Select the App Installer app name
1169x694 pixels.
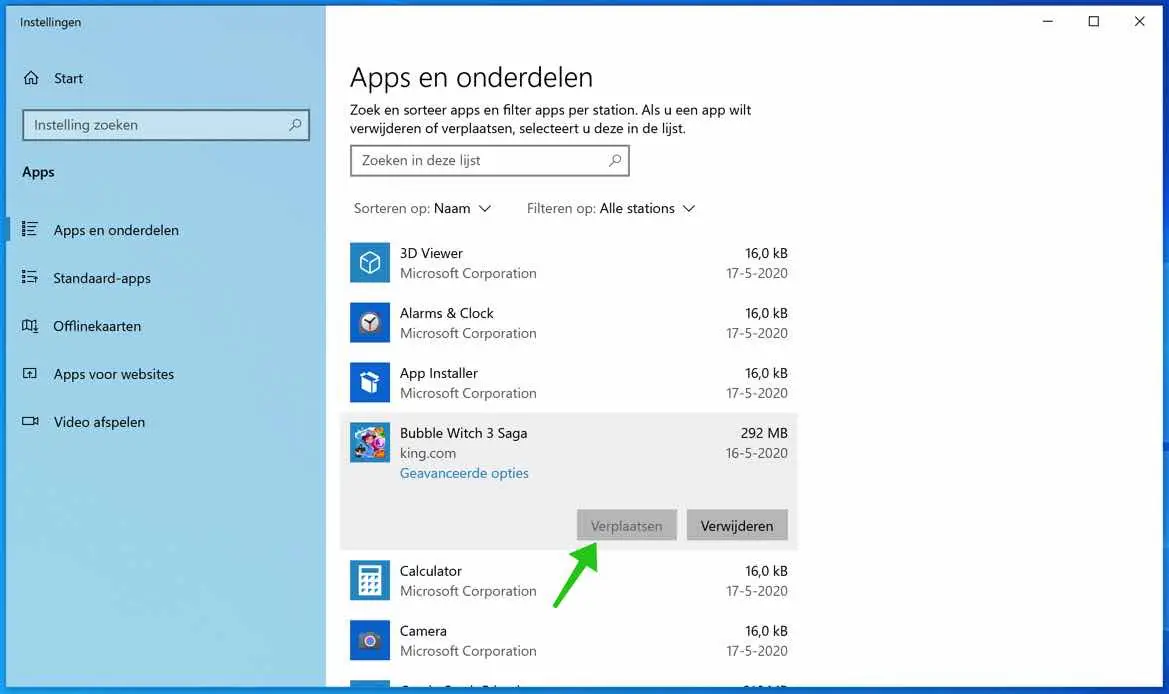tap(438, 373)
